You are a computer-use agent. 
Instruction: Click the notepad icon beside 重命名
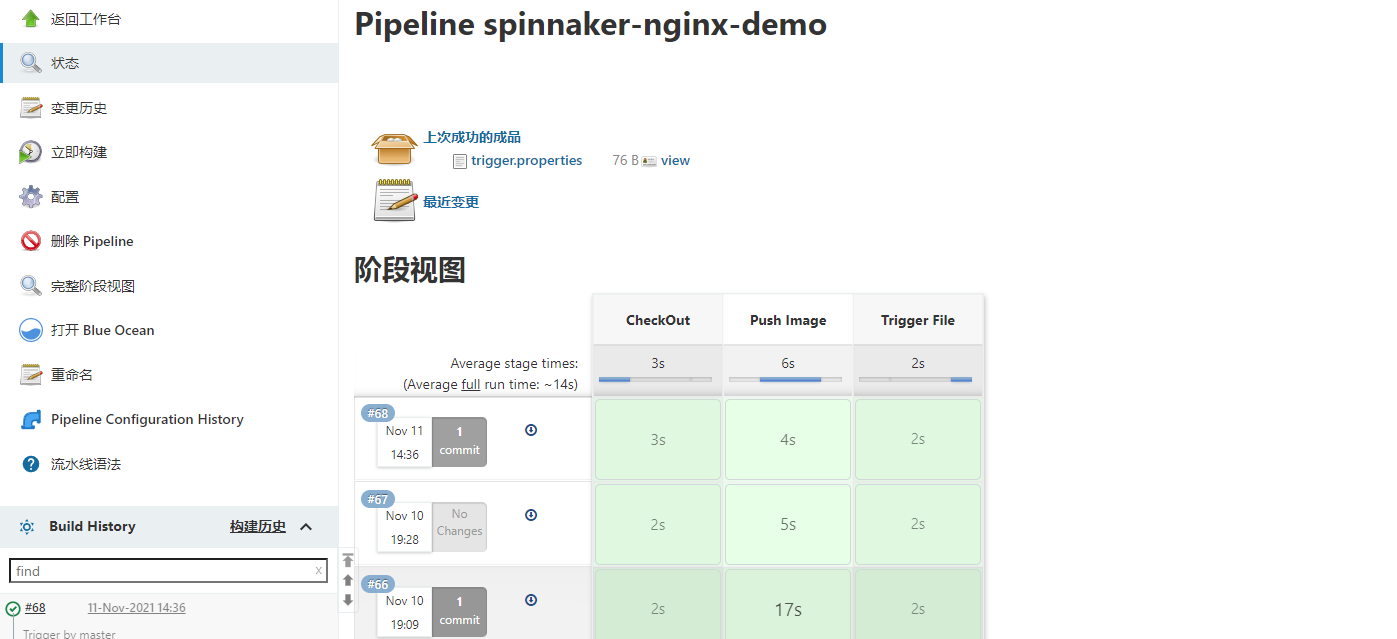(31, 375)
